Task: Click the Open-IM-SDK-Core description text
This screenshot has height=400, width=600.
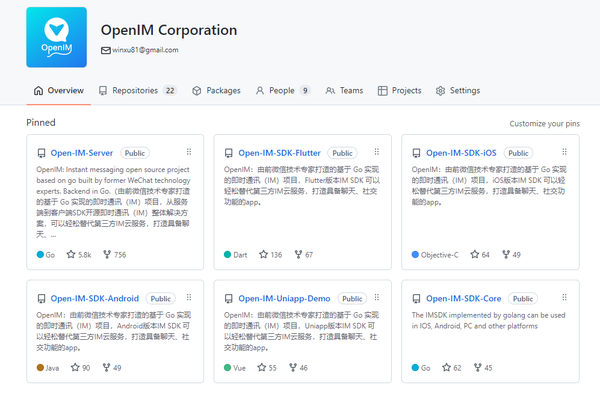Action: 488,320
